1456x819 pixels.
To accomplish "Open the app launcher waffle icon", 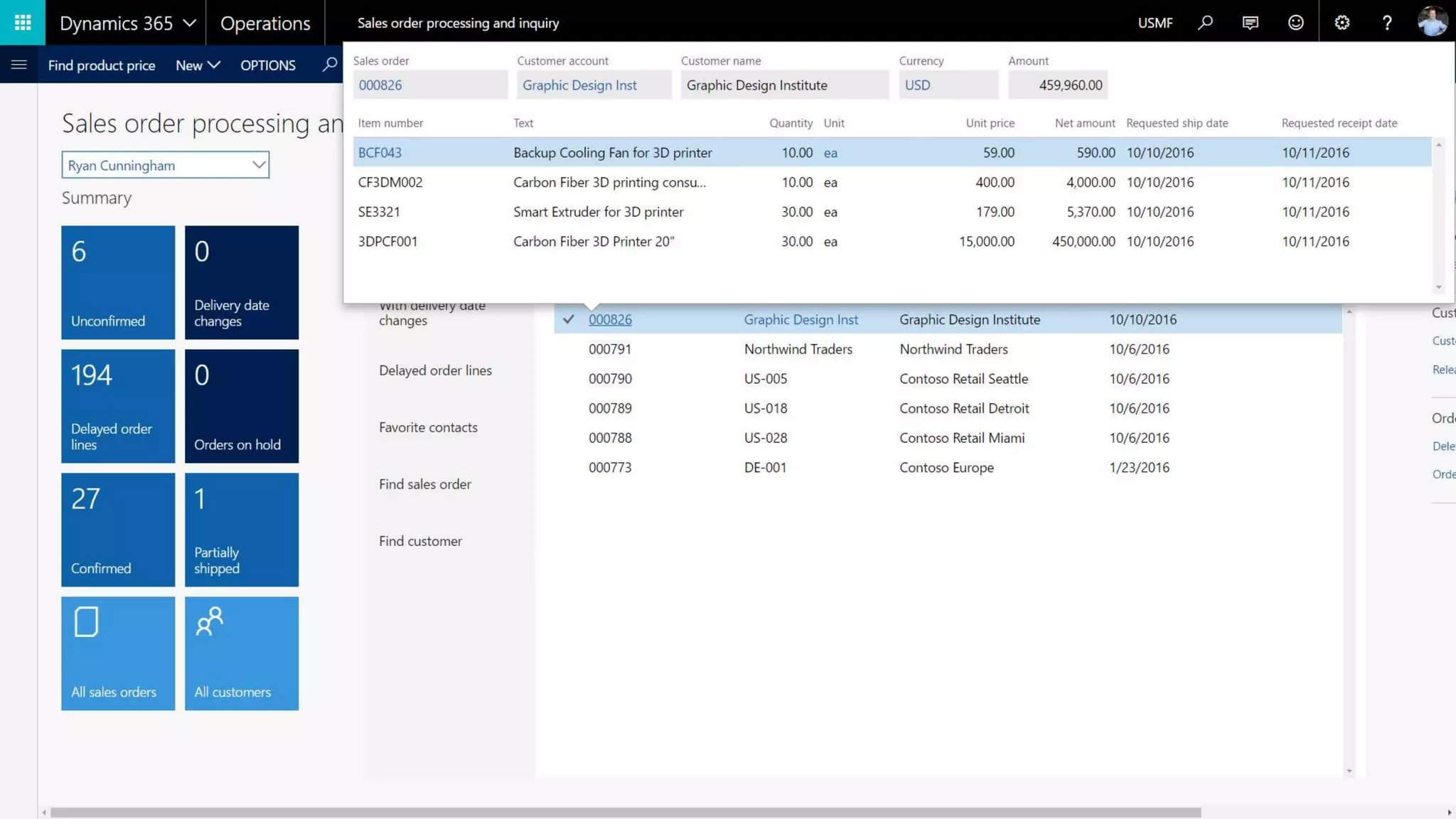I will (x=23, y=23).
